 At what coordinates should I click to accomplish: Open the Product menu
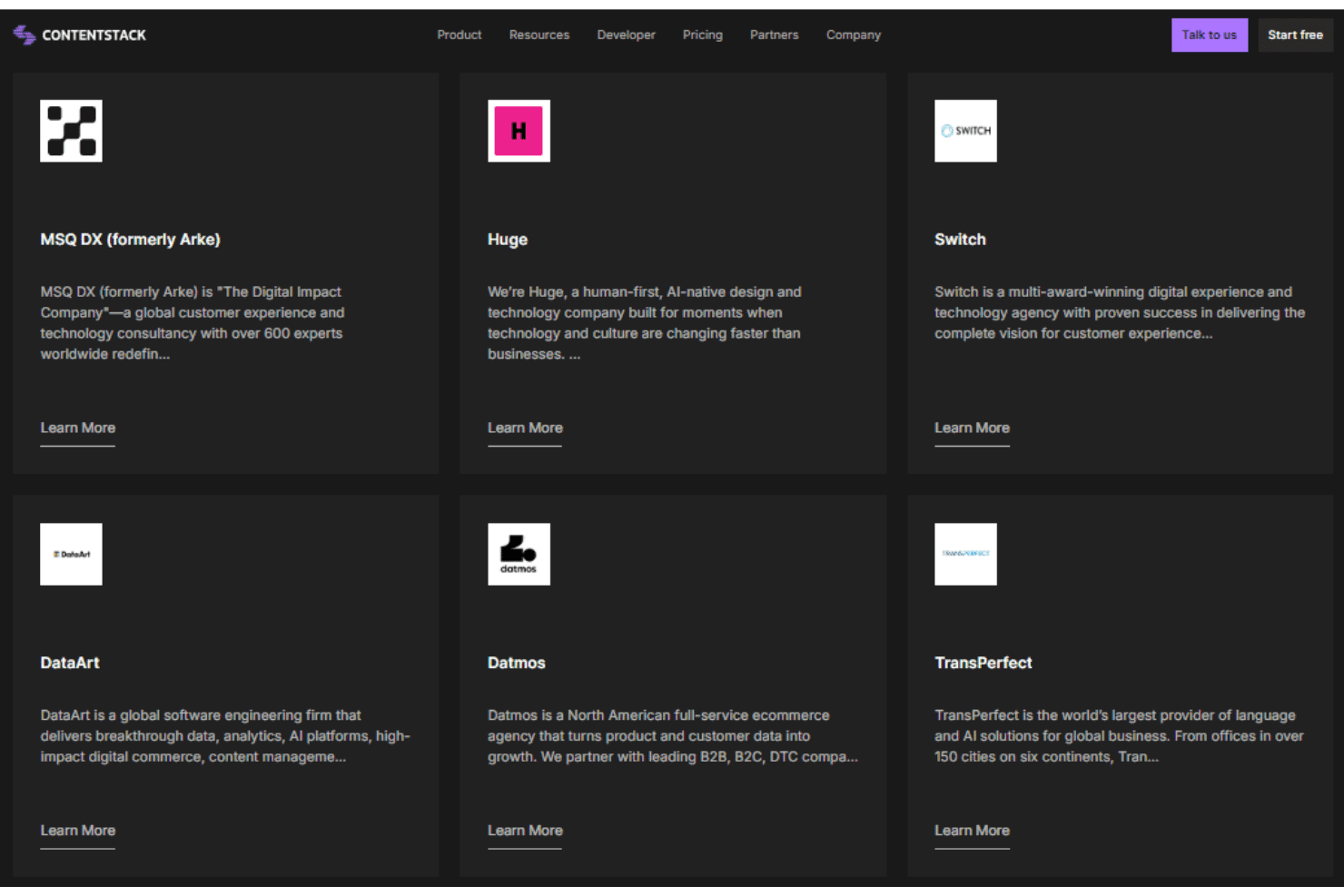coord(460,34)
